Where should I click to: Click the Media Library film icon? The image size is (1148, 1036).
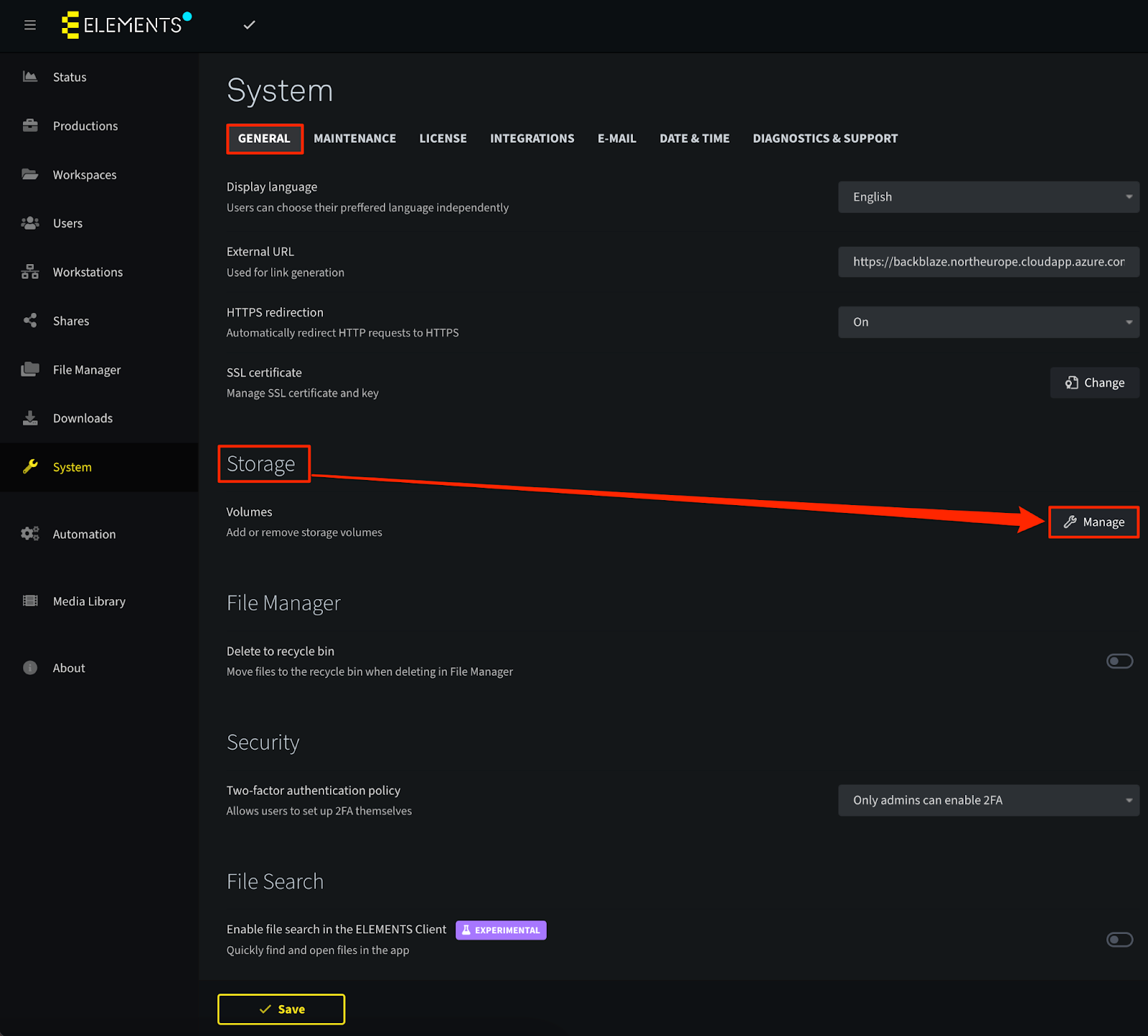tap(30, 601)
